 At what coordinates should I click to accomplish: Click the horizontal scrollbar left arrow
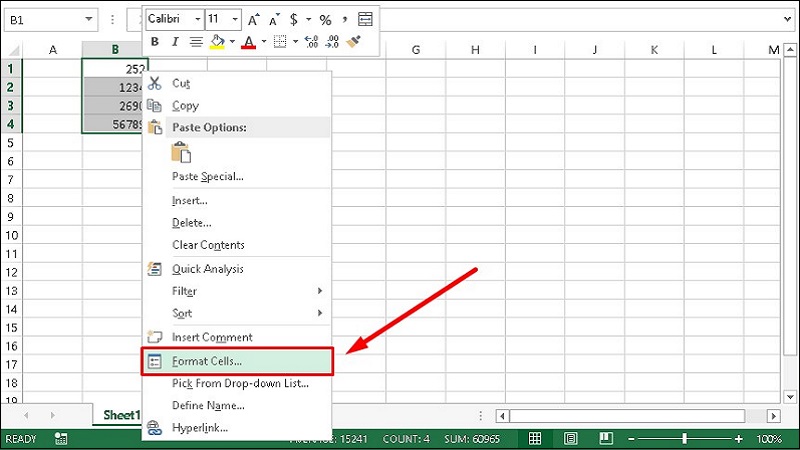tap(503, 416)
